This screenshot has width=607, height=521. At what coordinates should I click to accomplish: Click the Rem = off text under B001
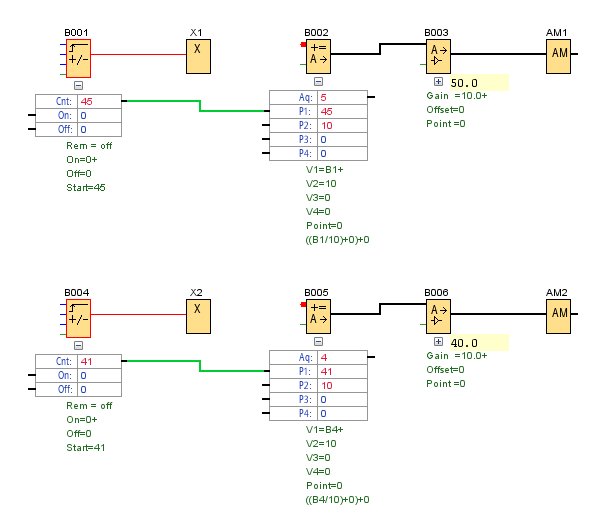pyautogui.click(x=89, y=146)
